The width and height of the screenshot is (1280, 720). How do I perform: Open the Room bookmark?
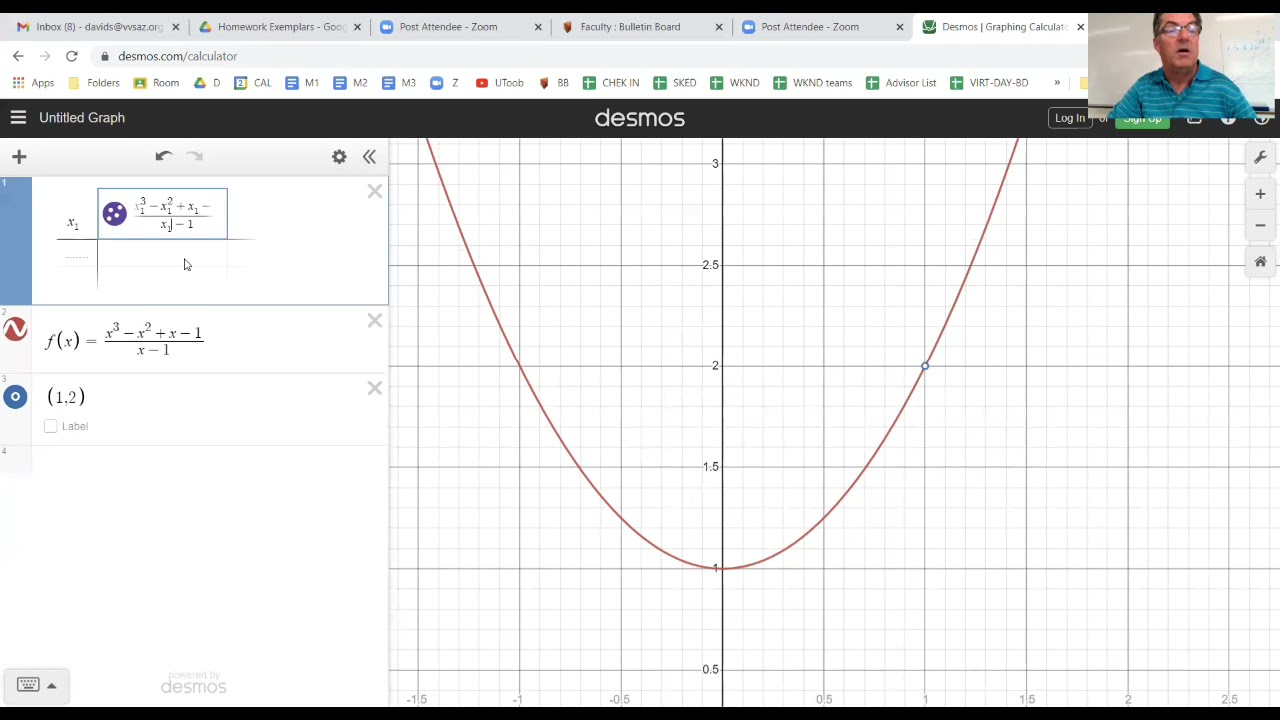click(156, 83)
